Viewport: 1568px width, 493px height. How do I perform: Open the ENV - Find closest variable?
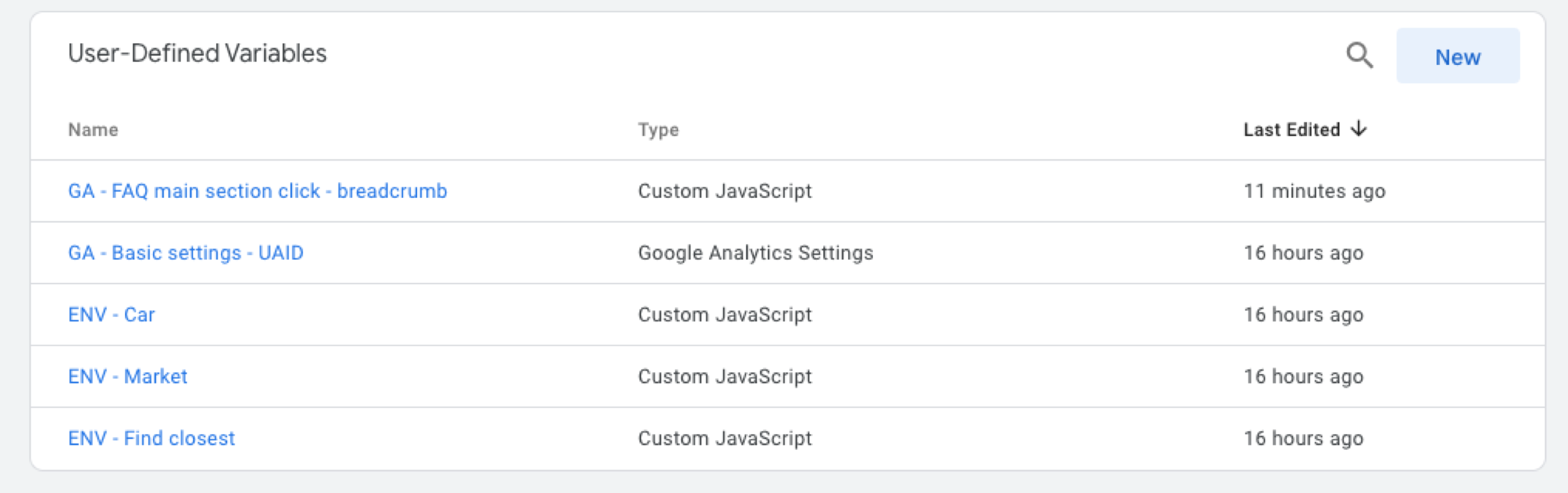click(x=151, y=438)
